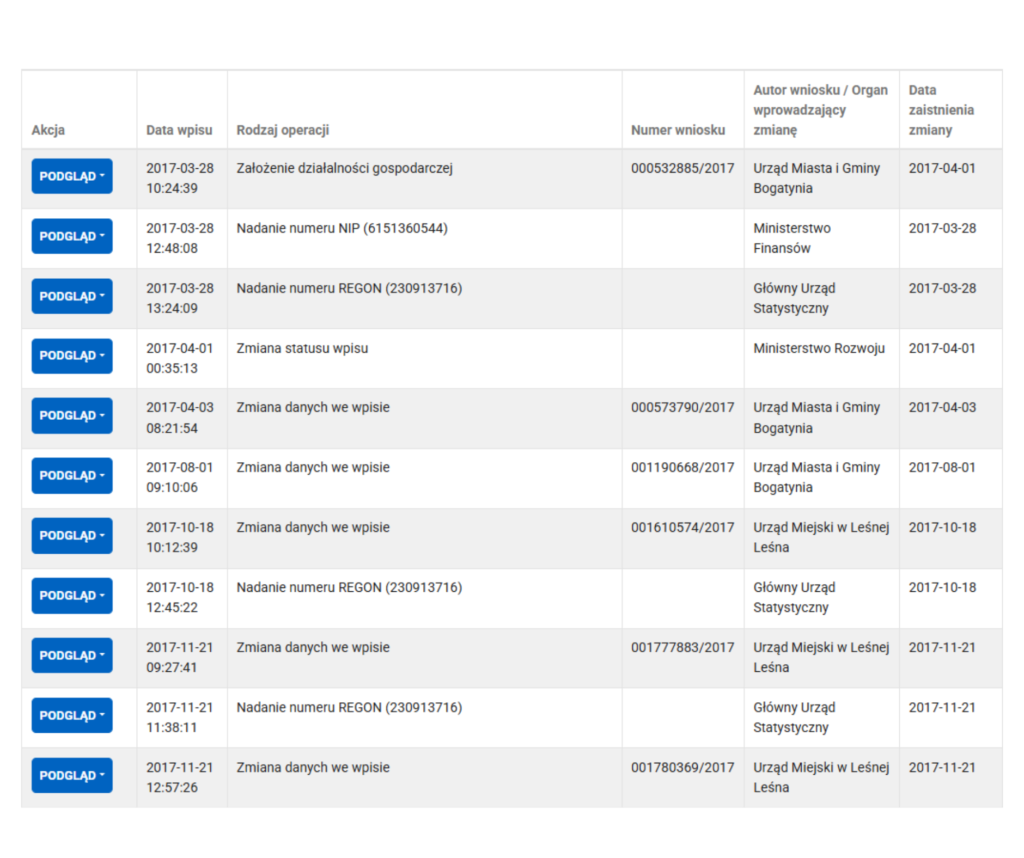Open PODGLĄD dropdown for entry 2017-04-01 00:35:13
1024x858 pixels.
(x=72, y=356)
